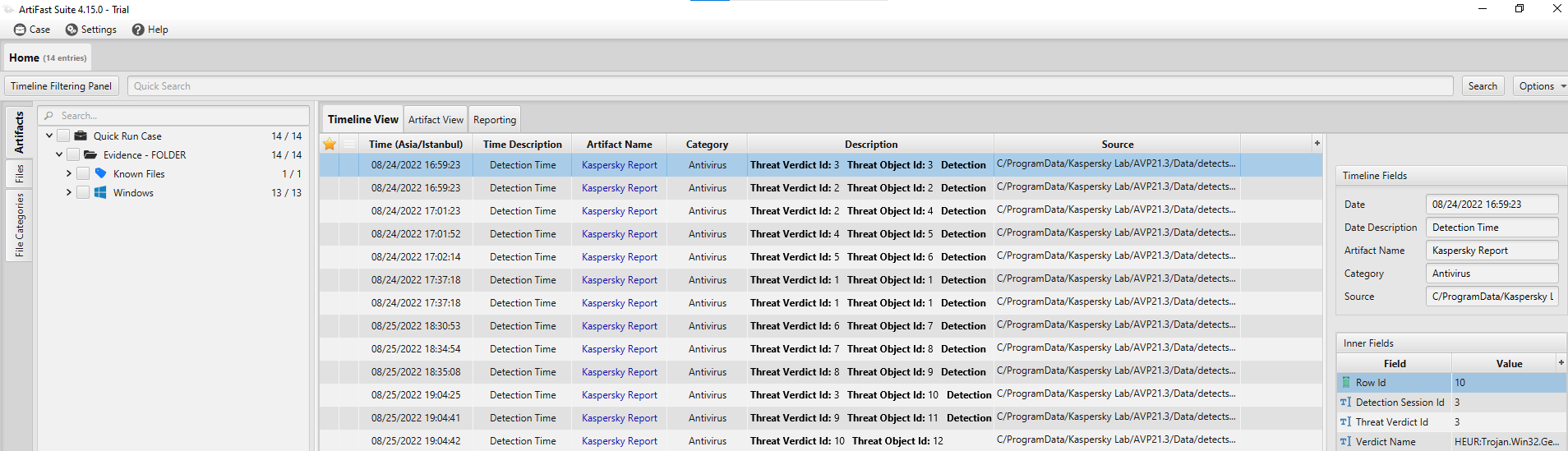Screen dimensions: 1568x451
Task: Check the Known Files checkbox
Action: pyautogui.click(x=83, y=173)
